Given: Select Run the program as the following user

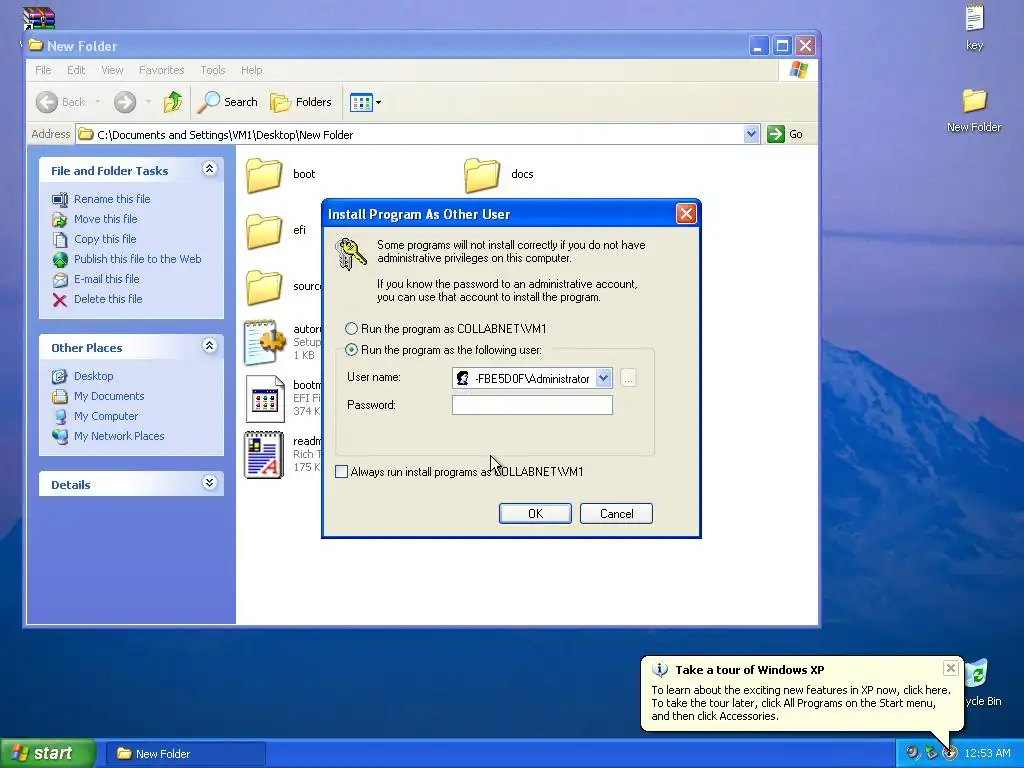Looking at the screenshot, I should tap(351, 350).
